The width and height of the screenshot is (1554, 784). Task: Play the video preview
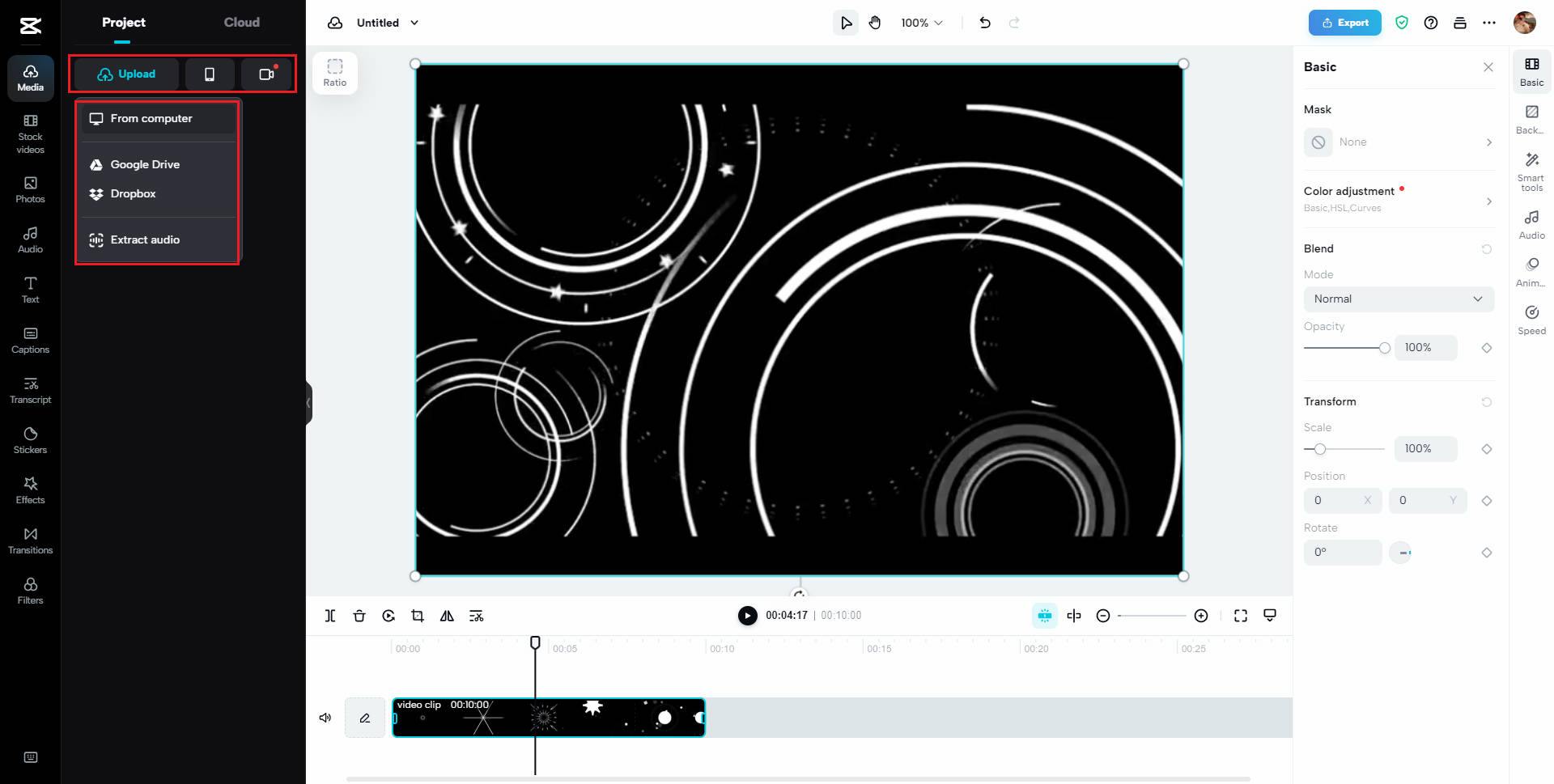tap(747, 616)
